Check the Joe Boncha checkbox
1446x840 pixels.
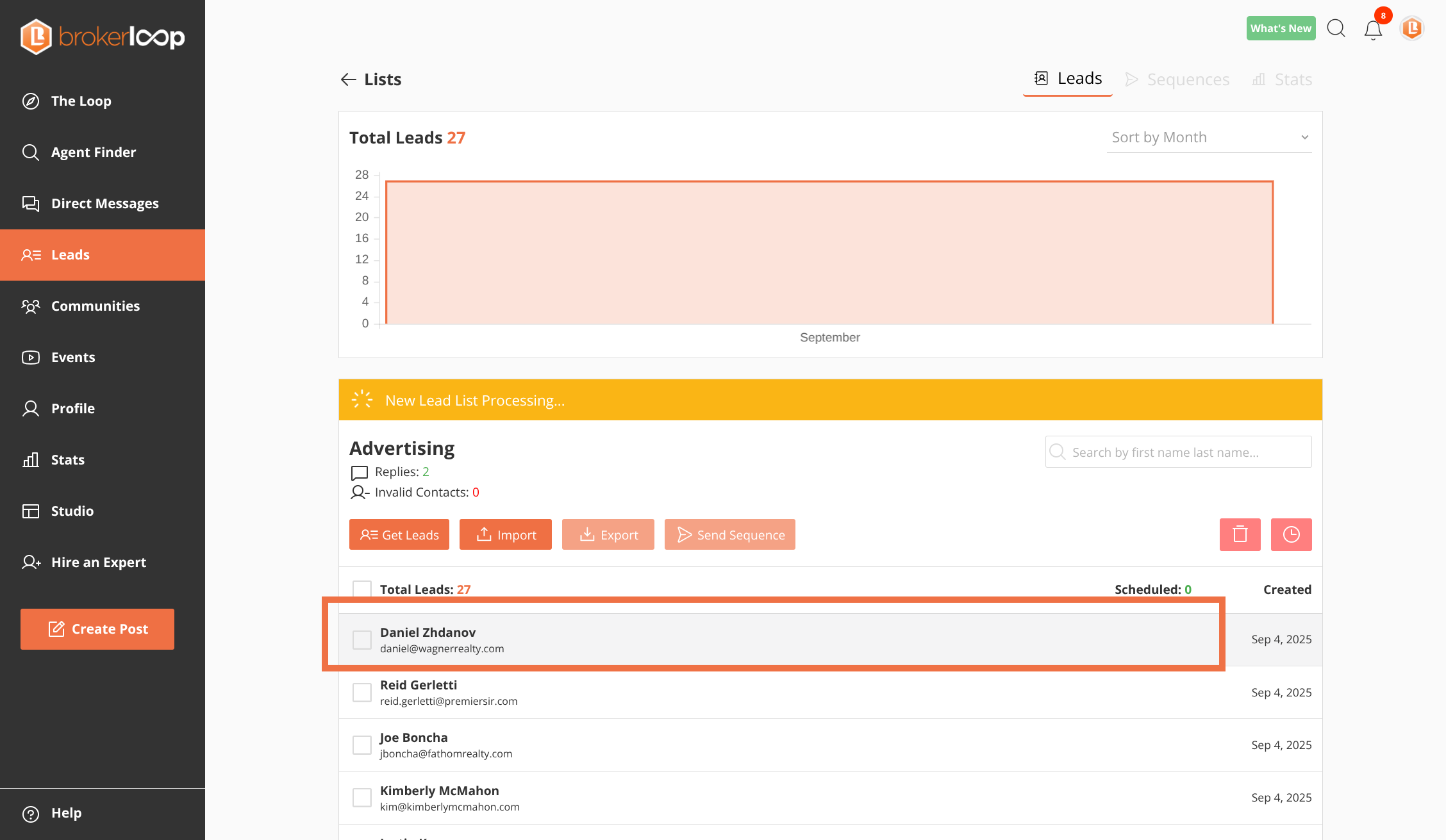click(x=362, y=745)
